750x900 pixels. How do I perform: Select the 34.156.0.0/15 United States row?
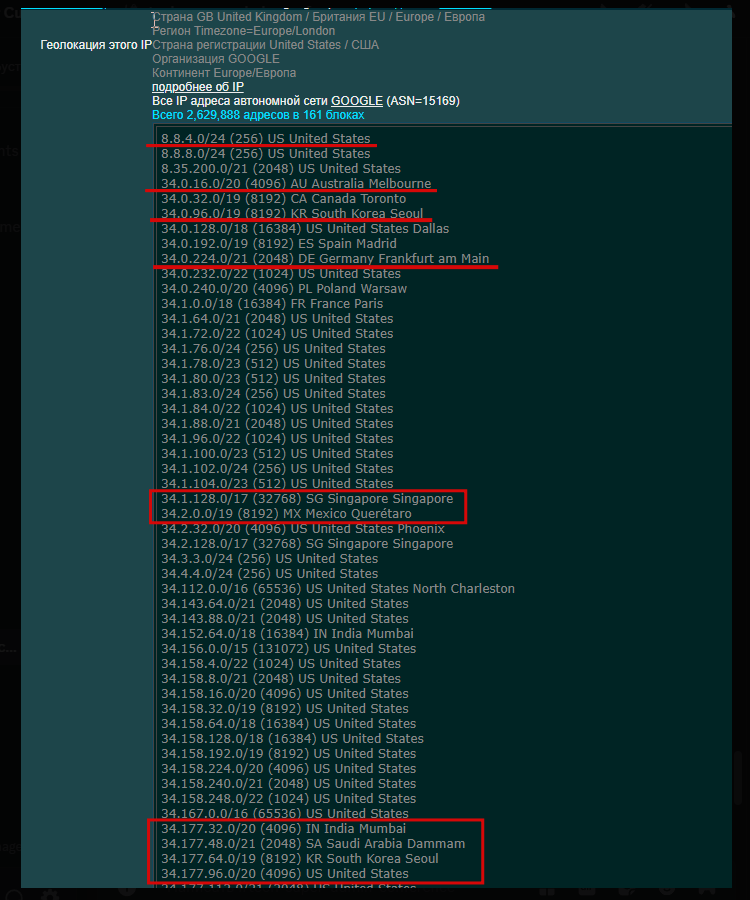point(289,649)
